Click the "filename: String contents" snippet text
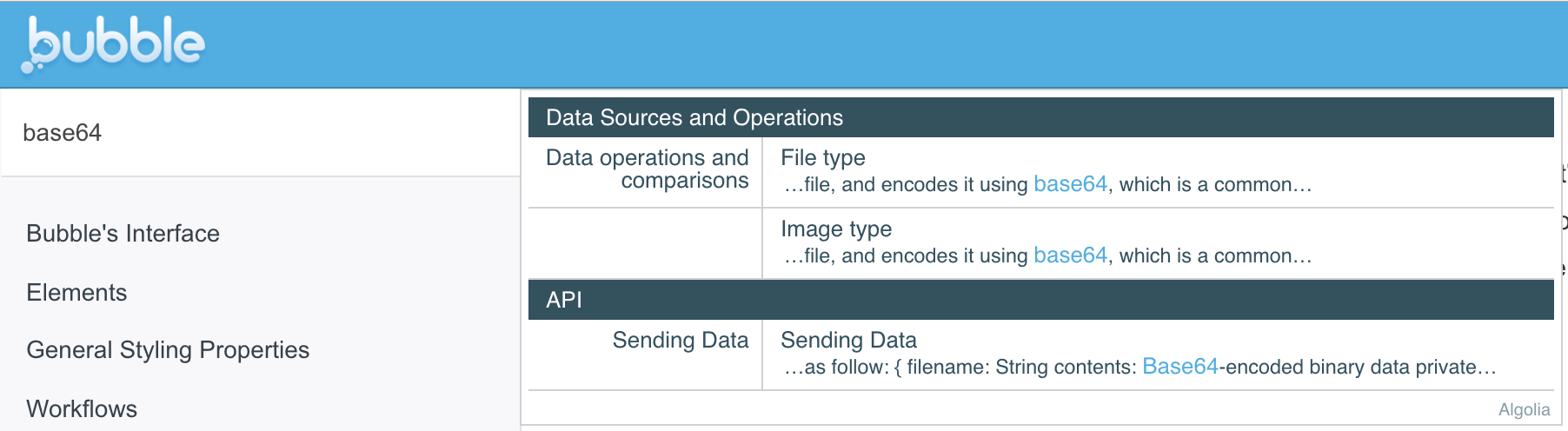This screenshot has height=431, width=1568. 1020,368
